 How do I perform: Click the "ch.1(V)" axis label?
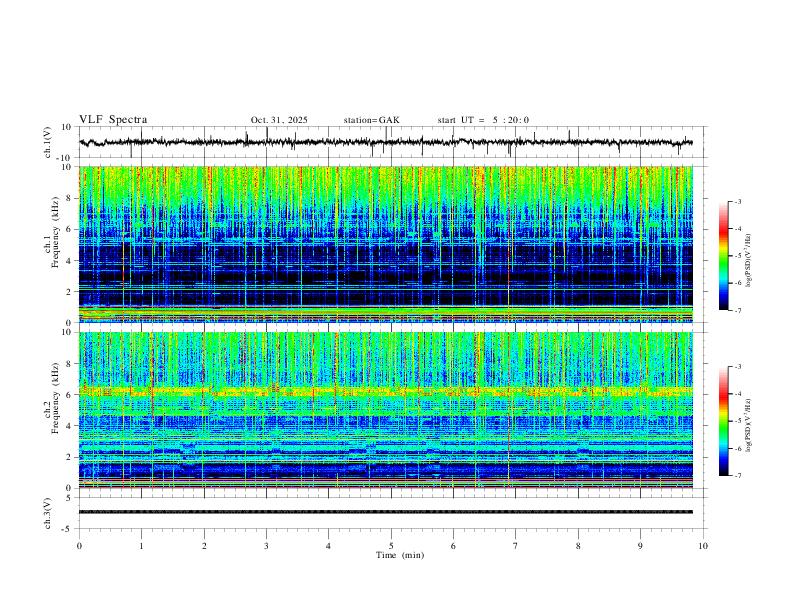point(48,142)
